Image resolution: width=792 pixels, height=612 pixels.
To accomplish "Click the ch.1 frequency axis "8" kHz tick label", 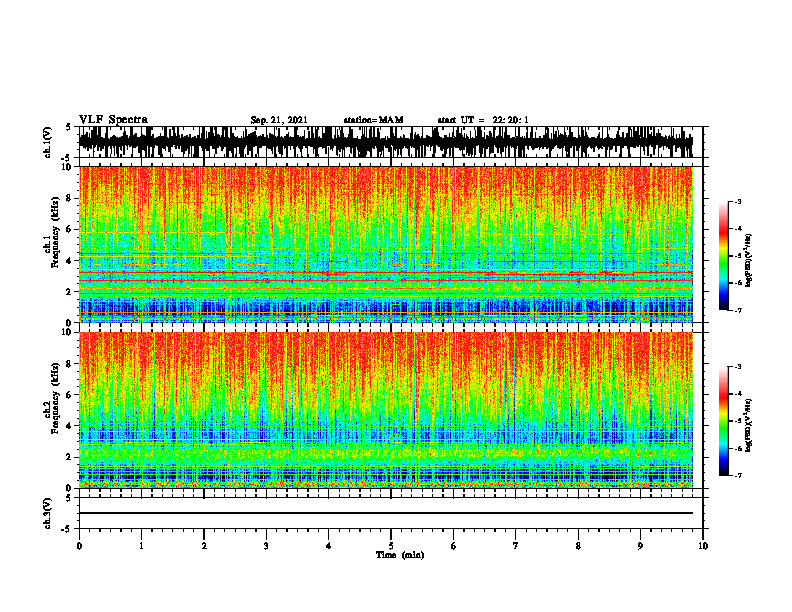I will [70, 198].
